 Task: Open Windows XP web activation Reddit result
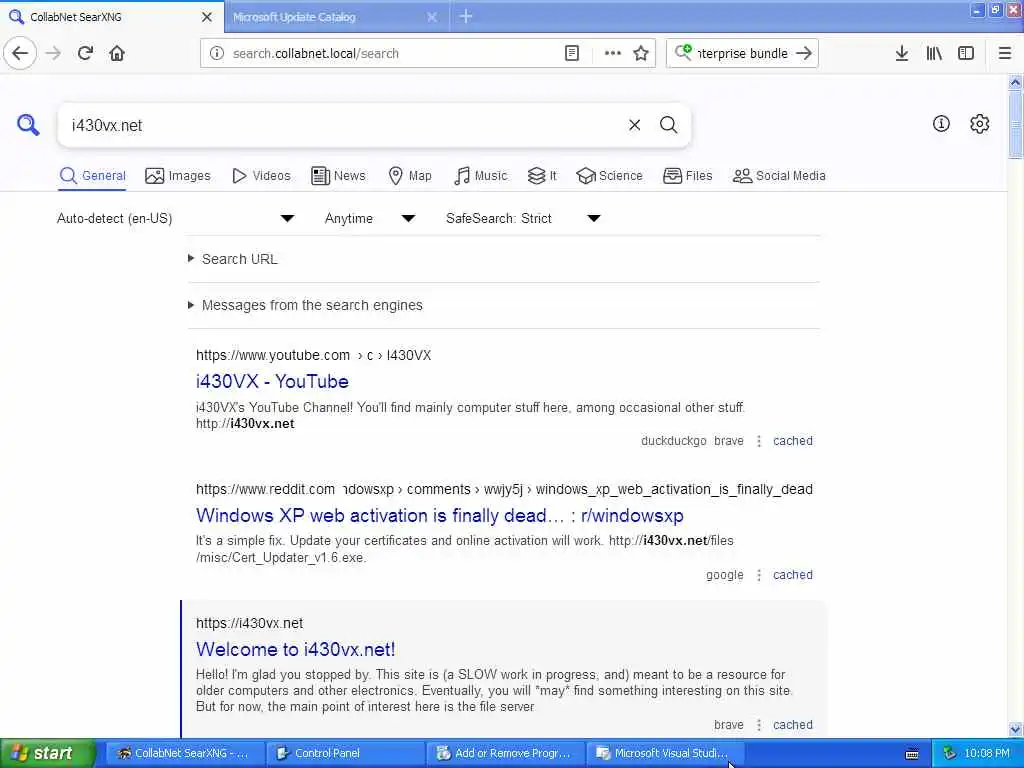coord(440,515)
